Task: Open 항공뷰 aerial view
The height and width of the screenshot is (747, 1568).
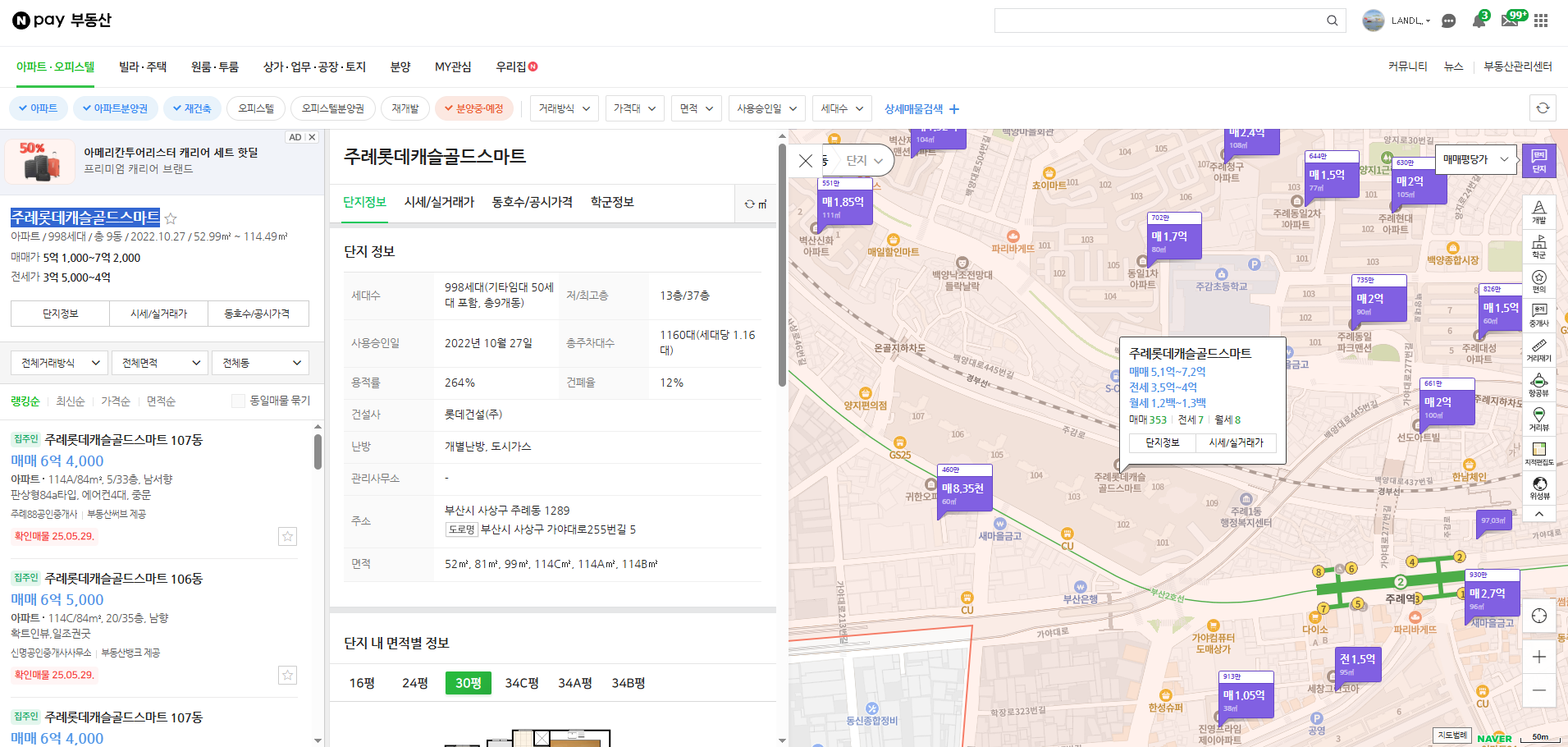Action: click(1539, 385)
